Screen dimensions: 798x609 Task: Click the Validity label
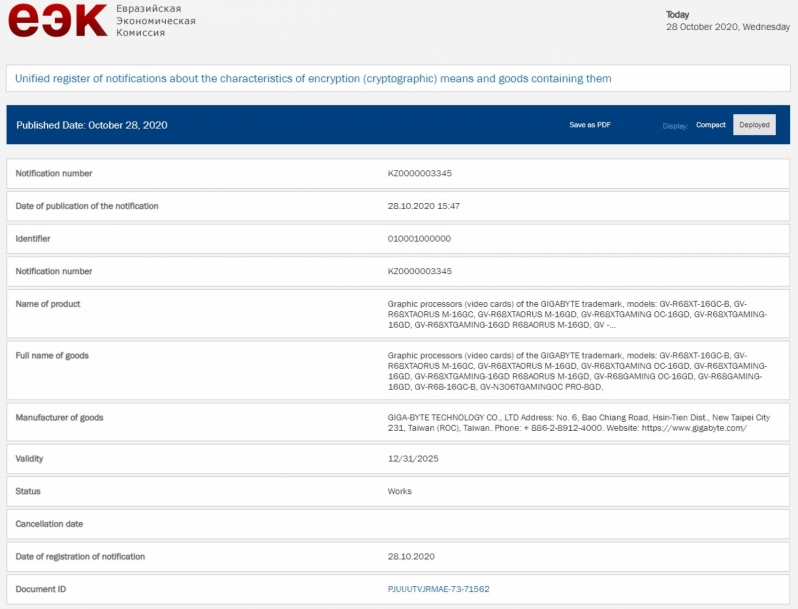[x=29, y=459]
